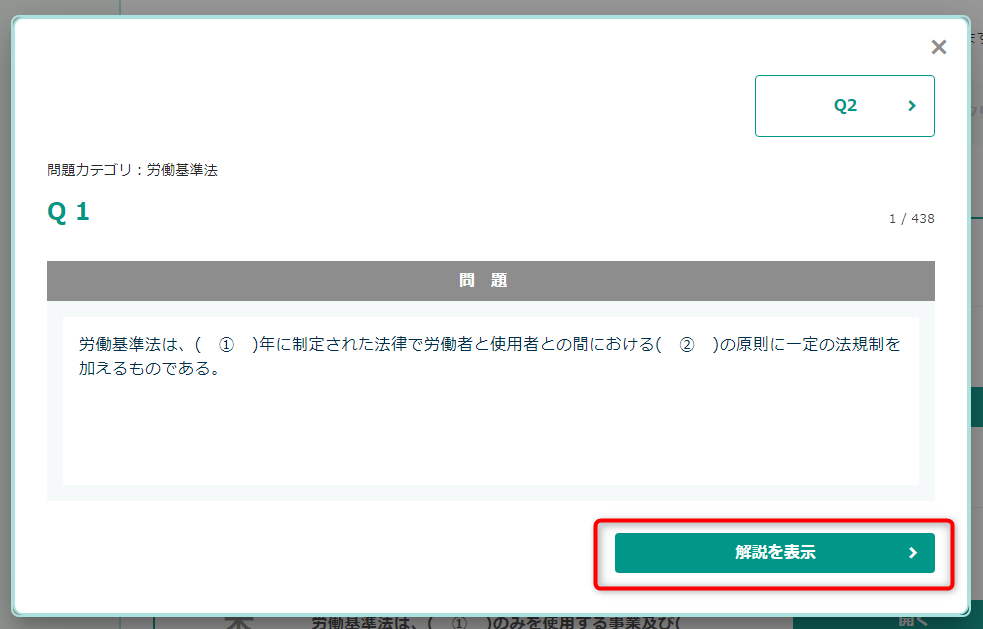Click the dark teal bar at right edge

[x=977, y=407]
